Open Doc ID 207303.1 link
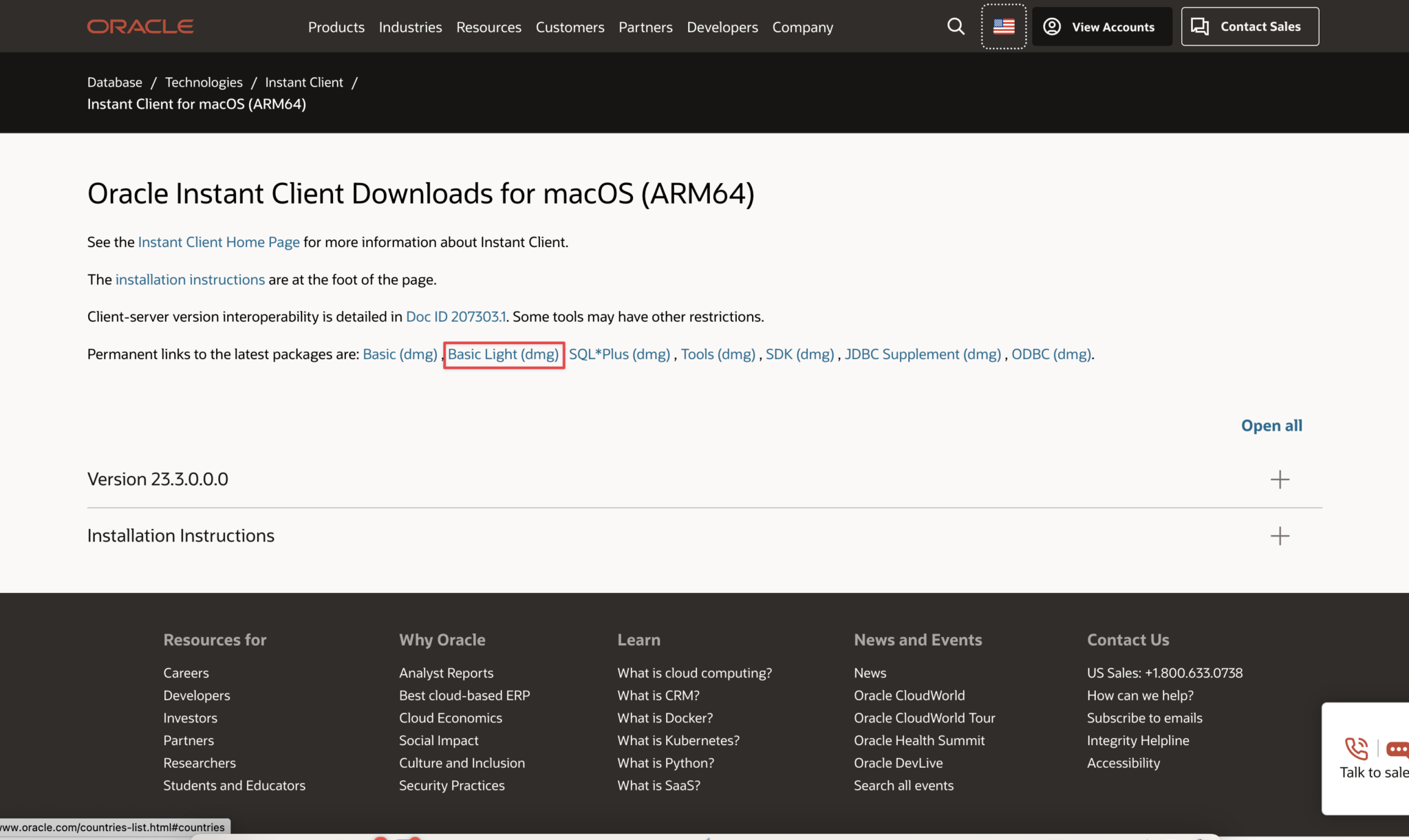 pyautogui.click(x=455, y=317)
